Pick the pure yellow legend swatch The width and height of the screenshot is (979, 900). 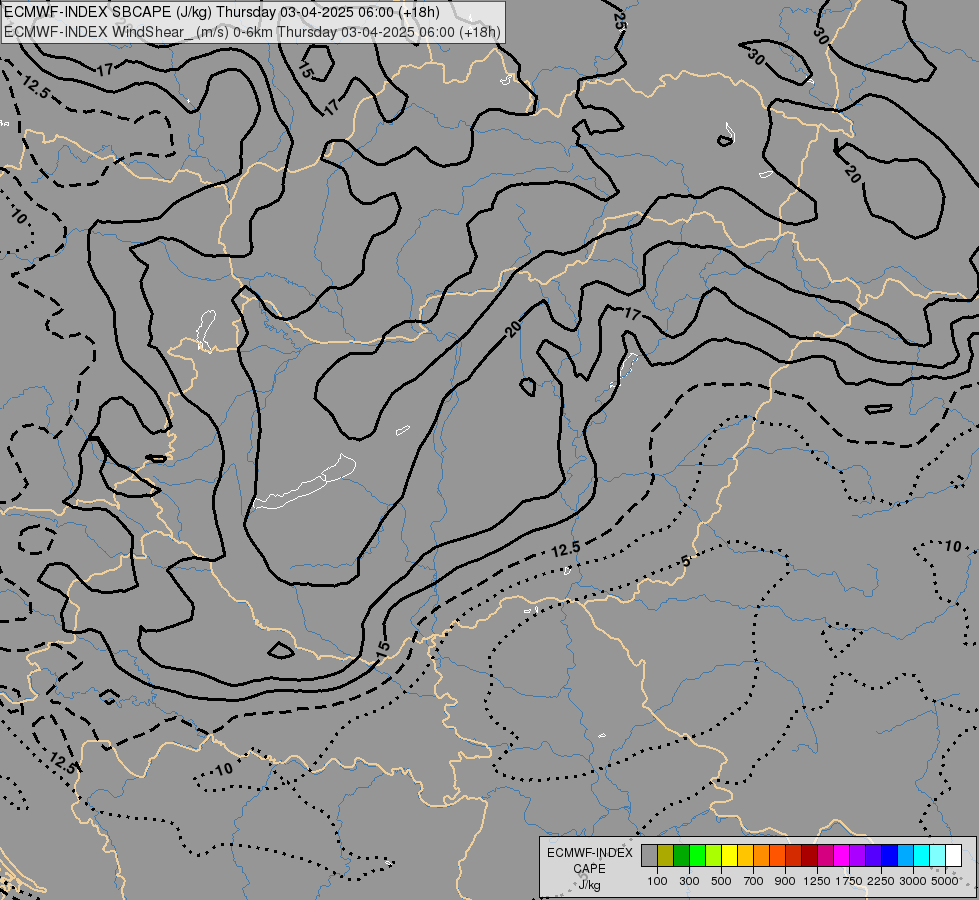click(729, 855)
